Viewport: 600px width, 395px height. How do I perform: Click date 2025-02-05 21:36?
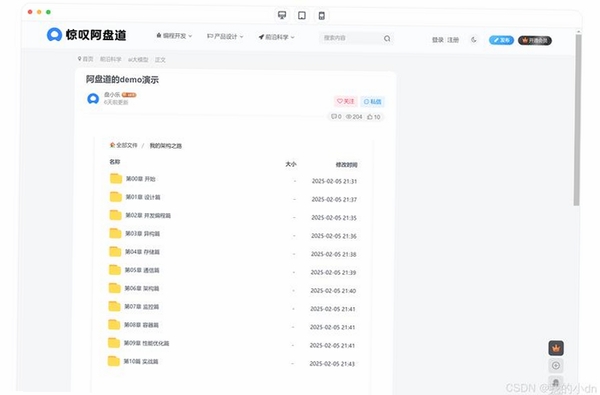334,236
